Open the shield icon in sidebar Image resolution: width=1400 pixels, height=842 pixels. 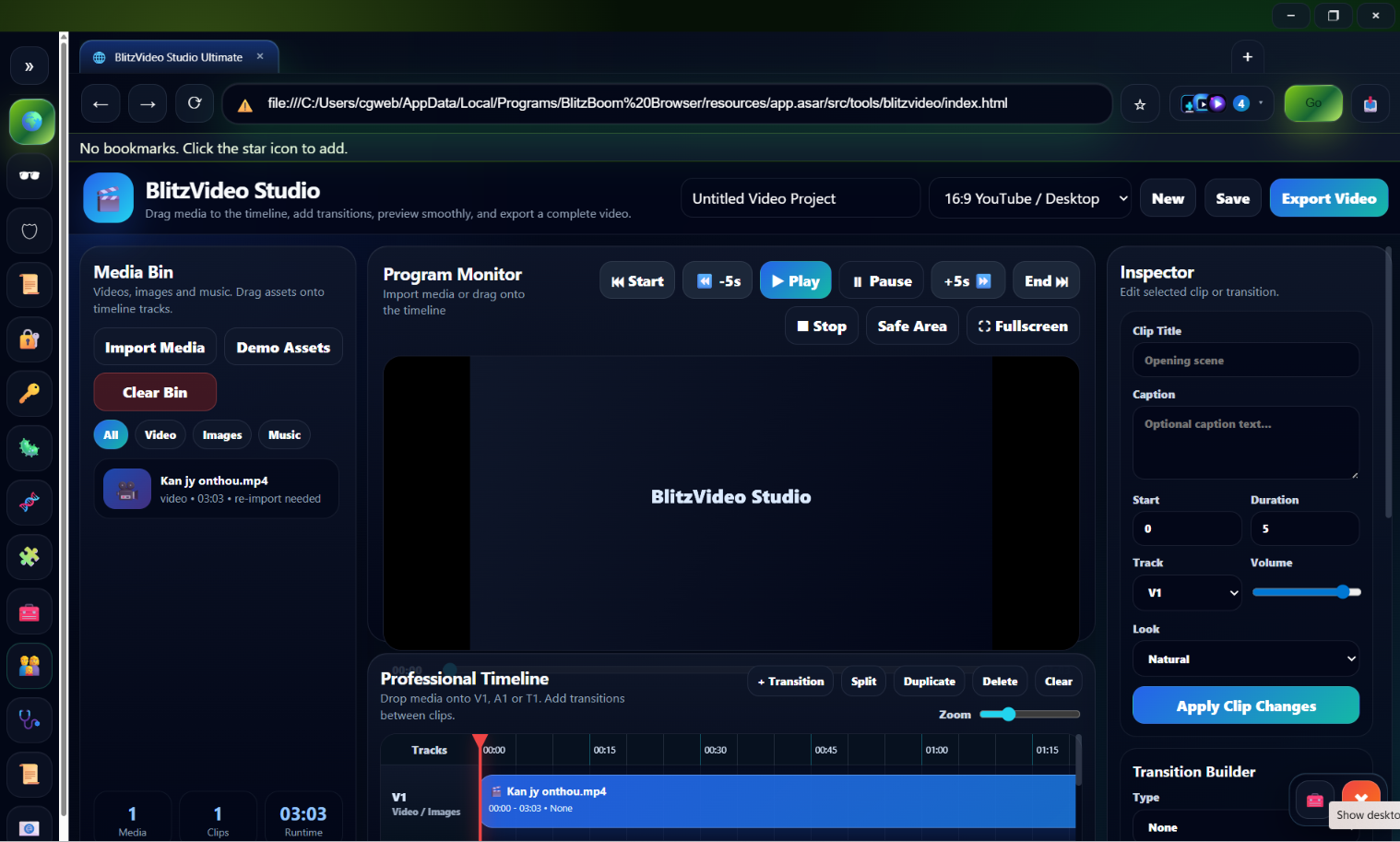click(30, 231)
